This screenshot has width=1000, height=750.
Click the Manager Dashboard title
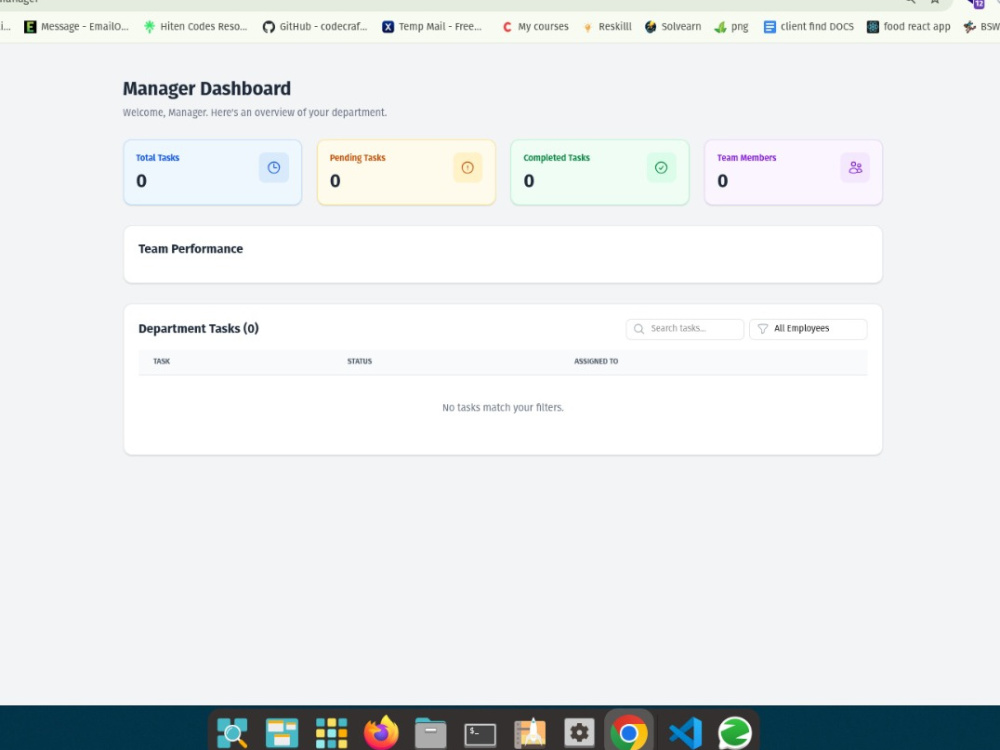pos(207,89)
